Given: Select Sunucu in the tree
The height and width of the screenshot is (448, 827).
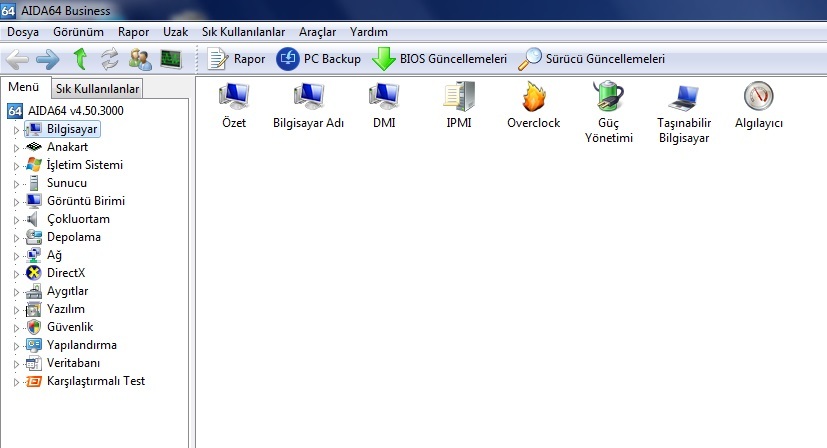Looking at the screenshot, I should [x=56, y=183].
